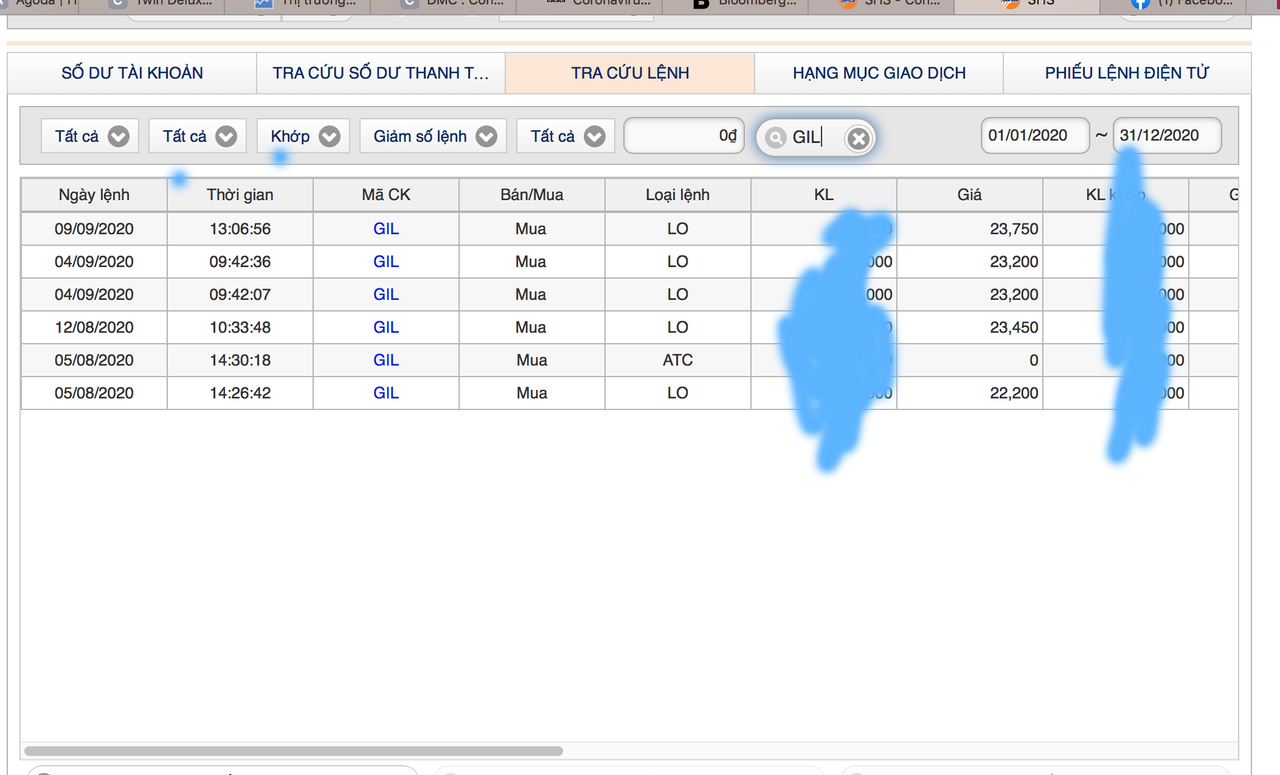Viewport: 1280px width, 775px height.
Task: Expand the leftmost Tất cả filter dropdown
Action: click(90, 136)
